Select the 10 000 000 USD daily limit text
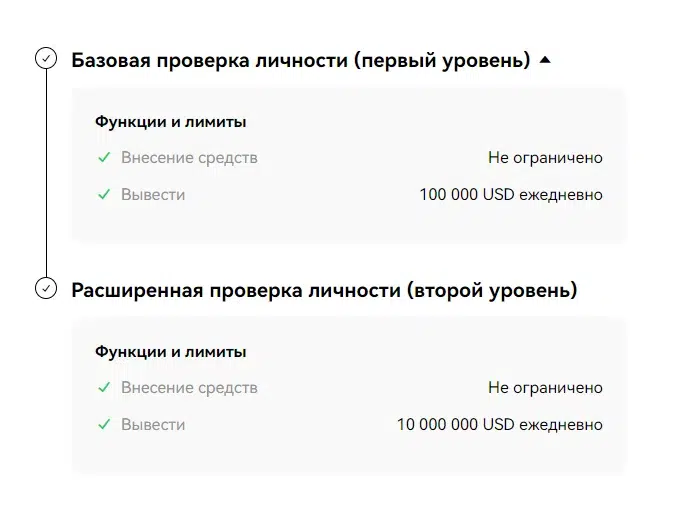 click(x=500, y=425)
